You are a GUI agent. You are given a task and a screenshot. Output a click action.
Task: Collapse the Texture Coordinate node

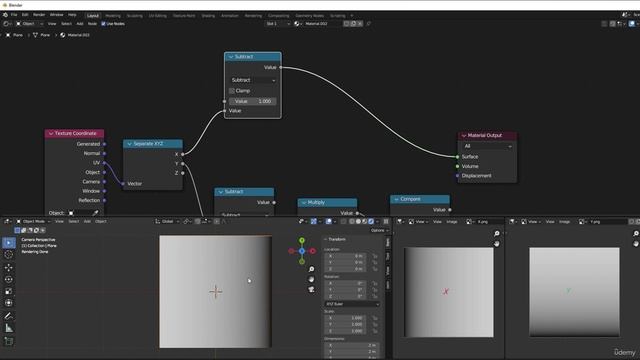point(51,133)
